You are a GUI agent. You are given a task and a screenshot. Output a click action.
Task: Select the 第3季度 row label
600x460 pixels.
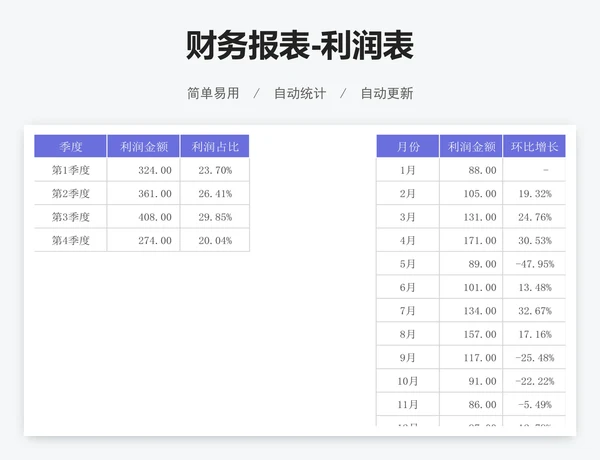70,217
